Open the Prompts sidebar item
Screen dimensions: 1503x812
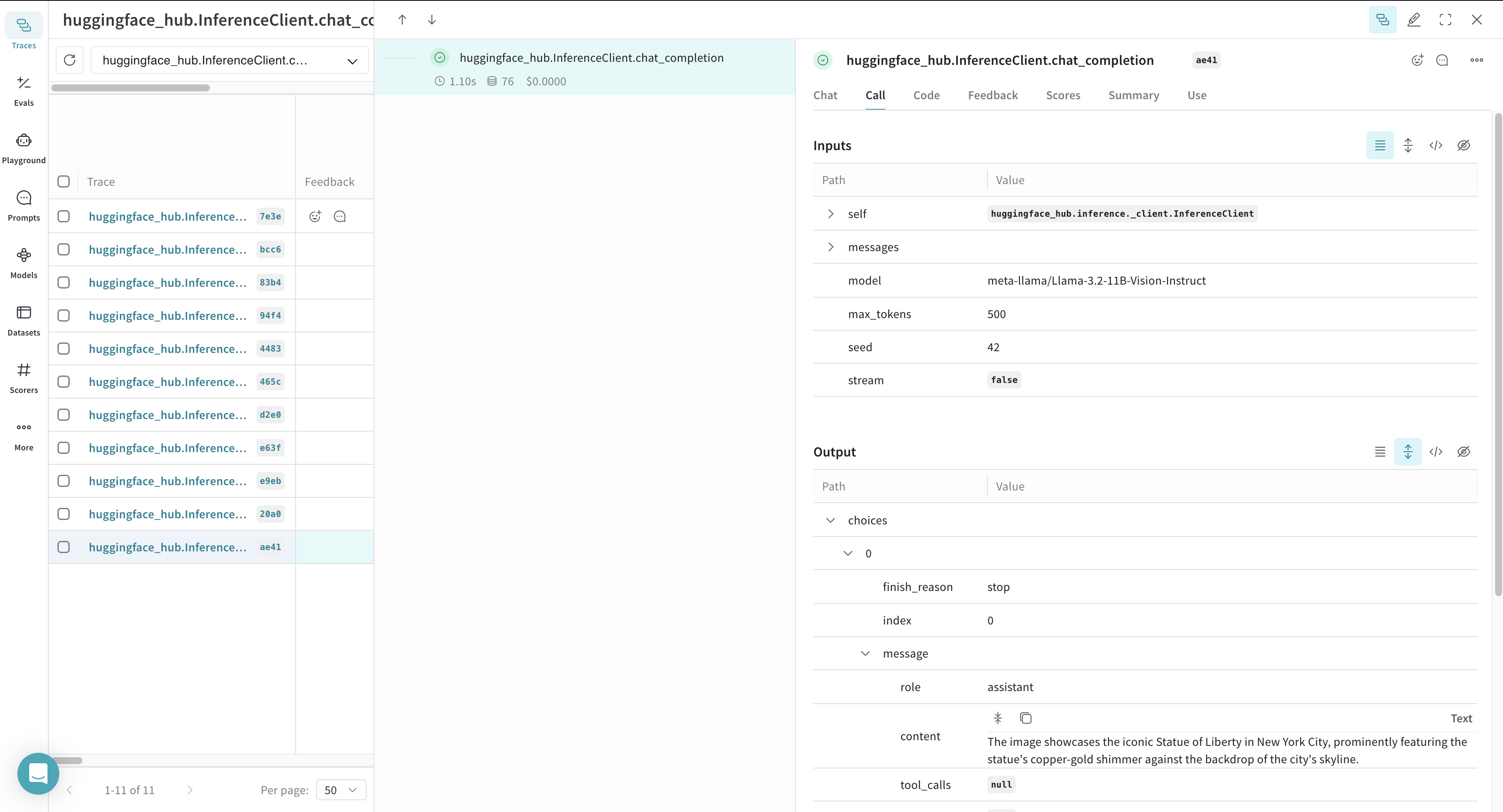coord(24,205)
